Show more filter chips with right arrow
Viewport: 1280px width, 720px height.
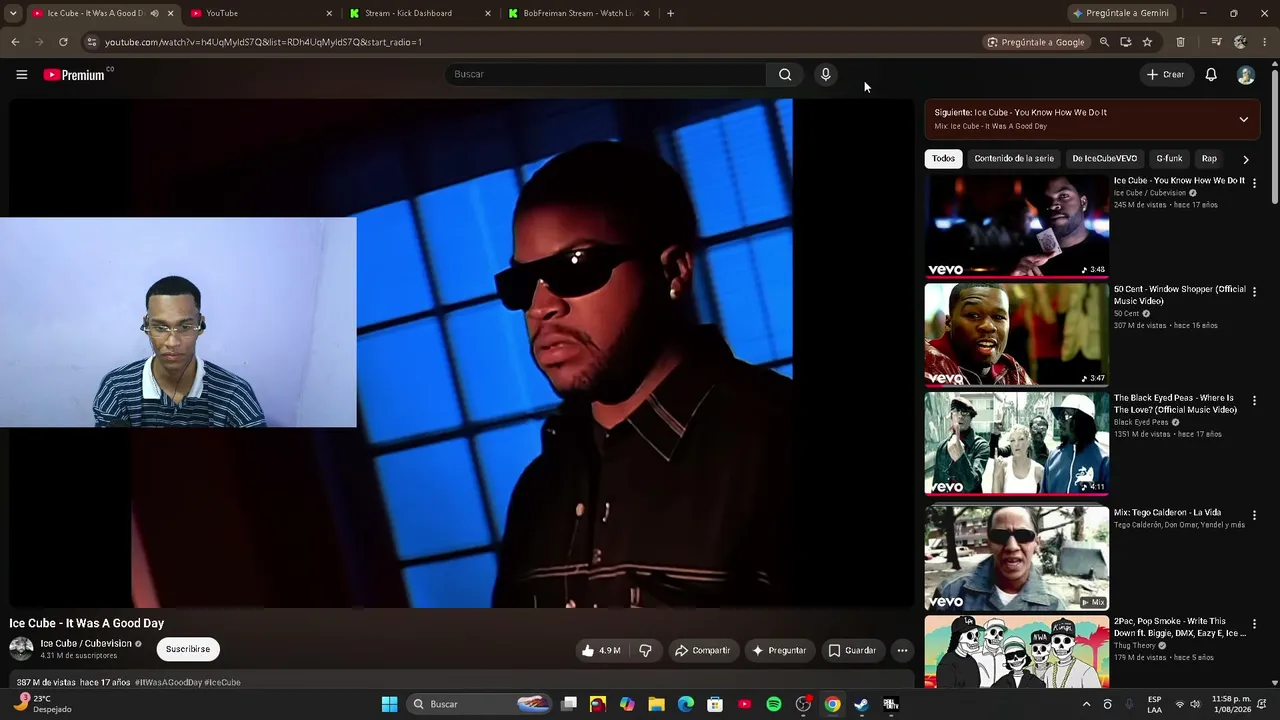(x=1245, y=159)
